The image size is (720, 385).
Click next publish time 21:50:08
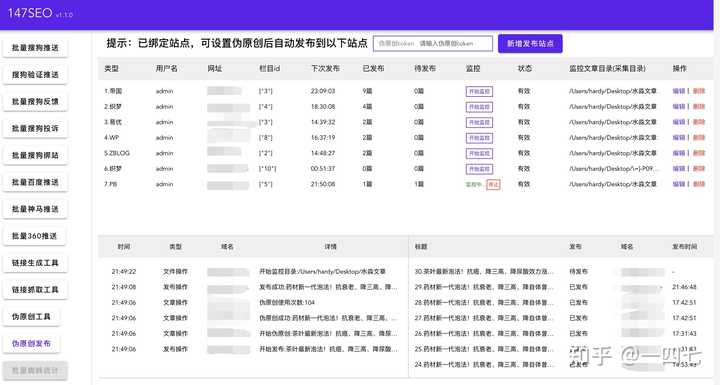(323, 184)
